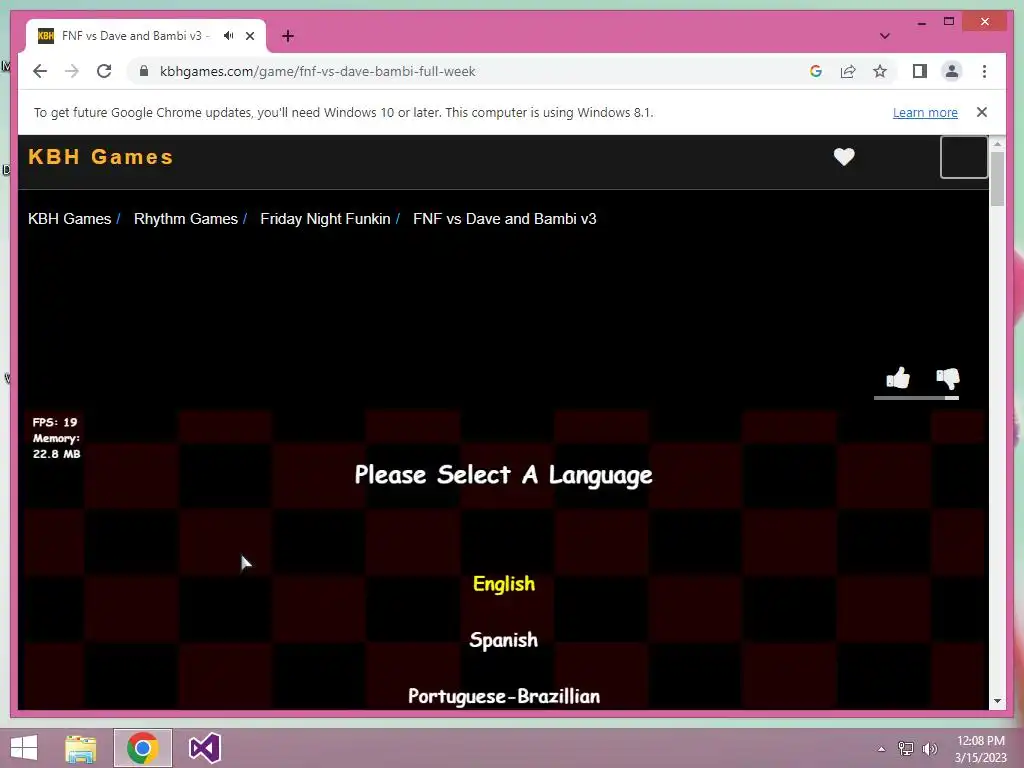Open the Learn more link in the infobar
The image size is (1024, 768).
click(x=925, y=112)
